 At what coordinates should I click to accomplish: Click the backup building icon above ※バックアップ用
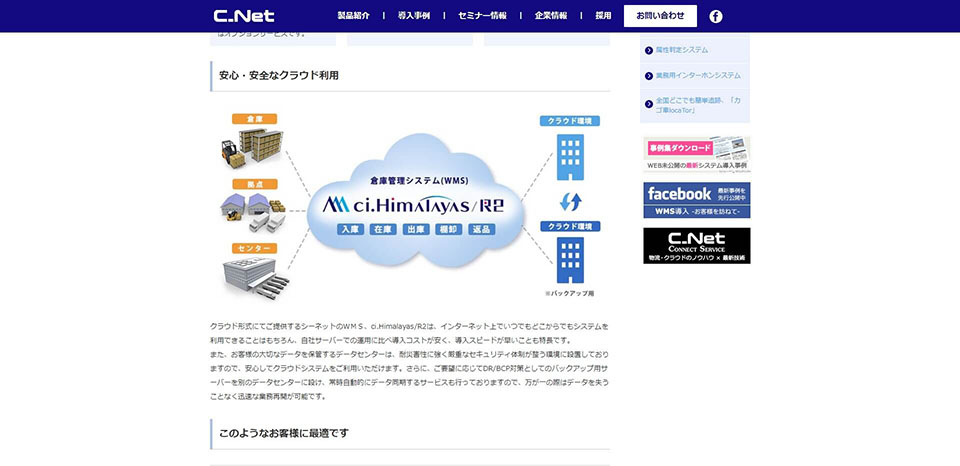point(570,260)
